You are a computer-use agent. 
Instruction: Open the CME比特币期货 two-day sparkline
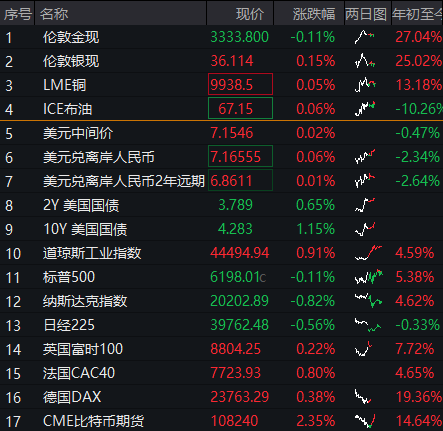tap(365, 421)
